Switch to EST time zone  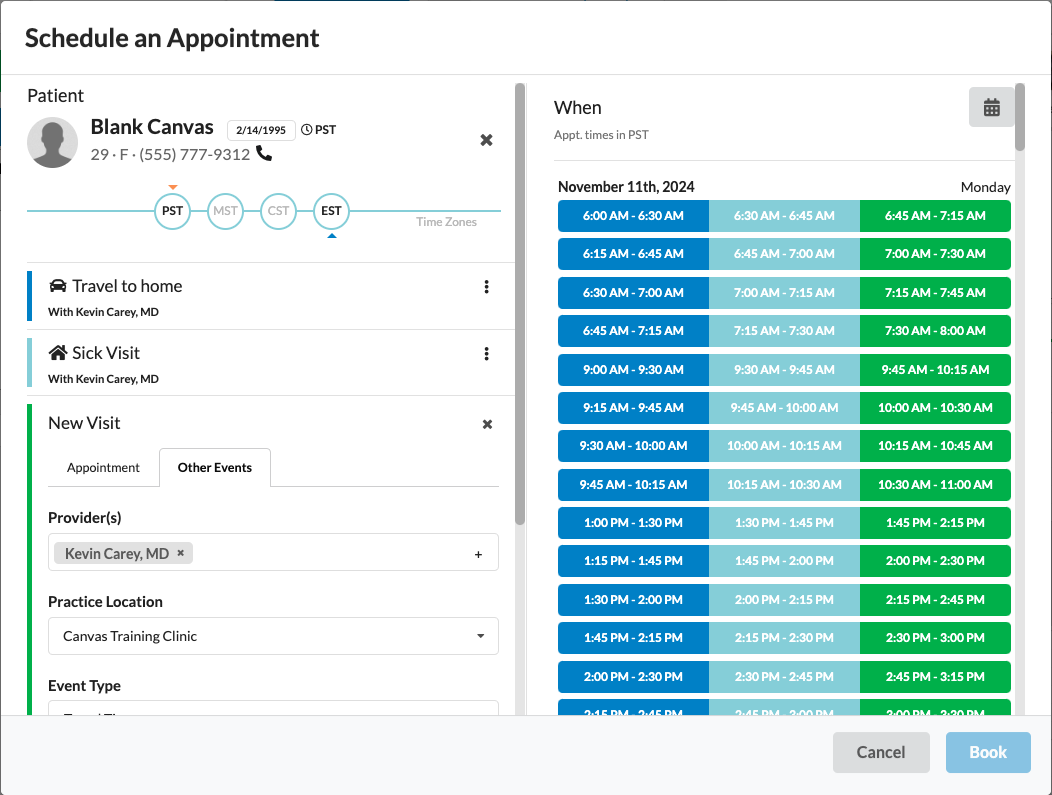(331, 211)
